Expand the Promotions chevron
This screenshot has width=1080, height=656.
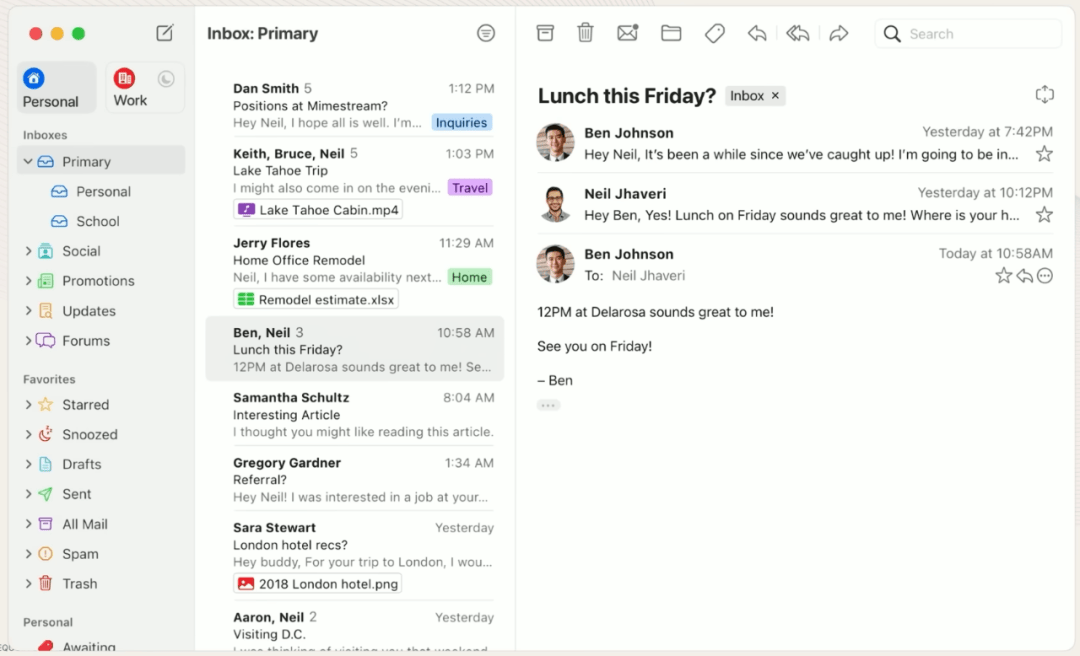28,280
